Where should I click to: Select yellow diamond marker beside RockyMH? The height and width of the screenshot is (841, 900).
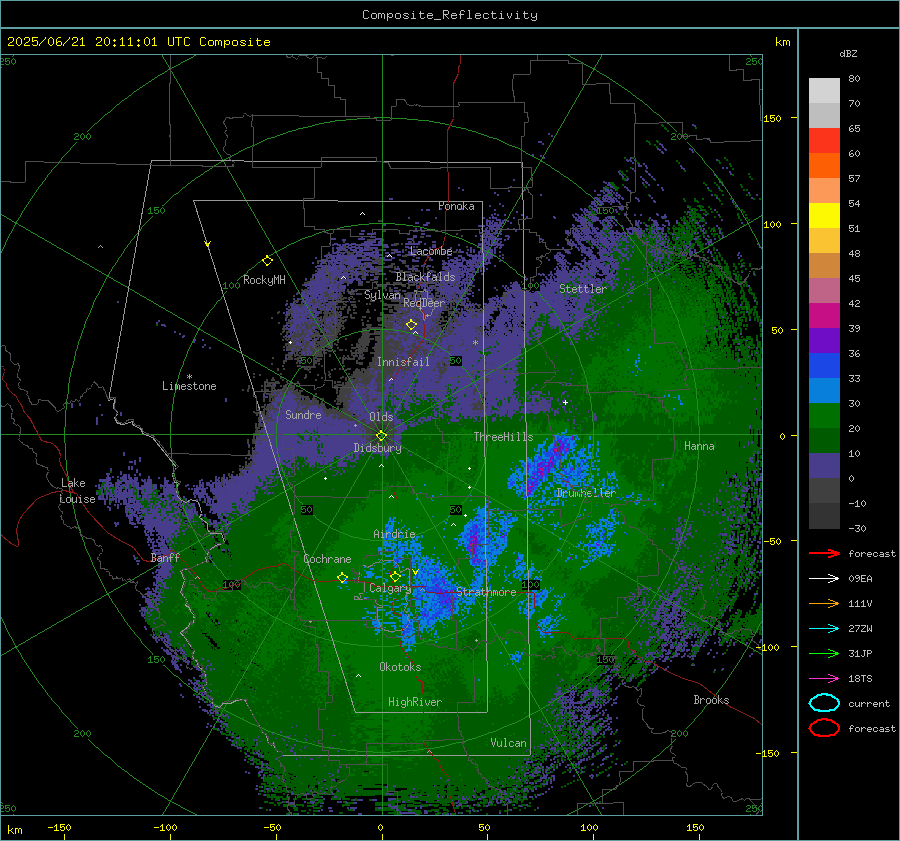[267, 261]
